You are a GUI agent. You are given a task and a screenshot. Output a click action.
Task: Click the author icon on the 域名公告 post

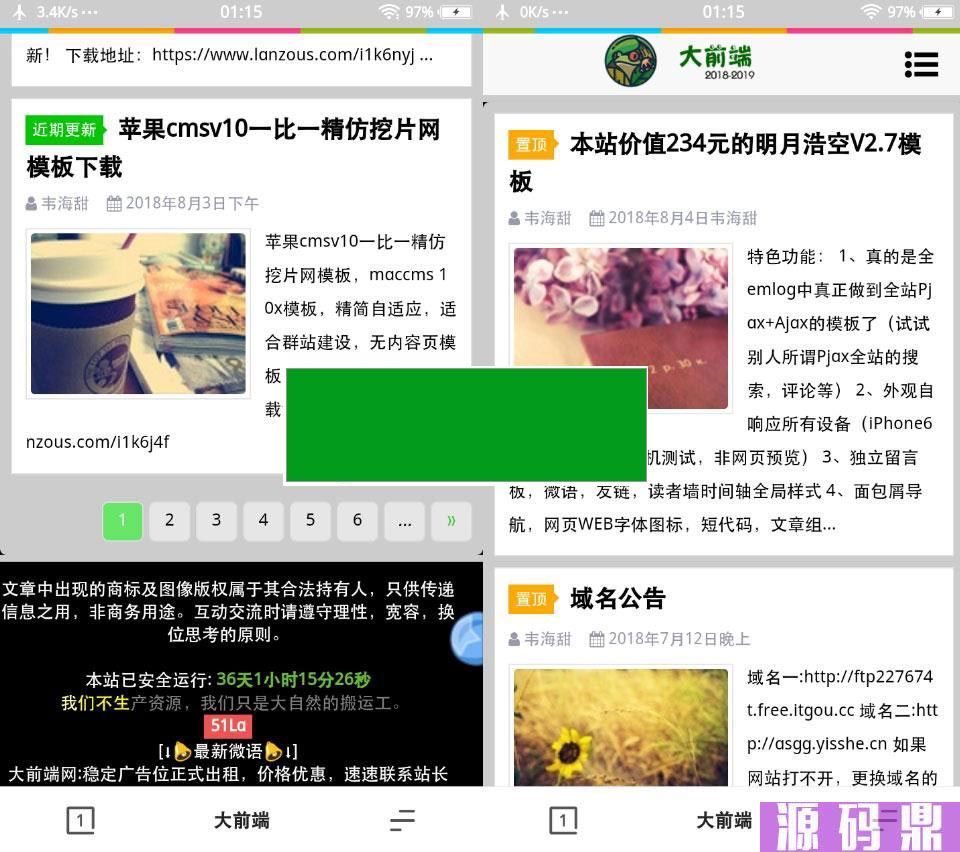(x=514, y=639)
